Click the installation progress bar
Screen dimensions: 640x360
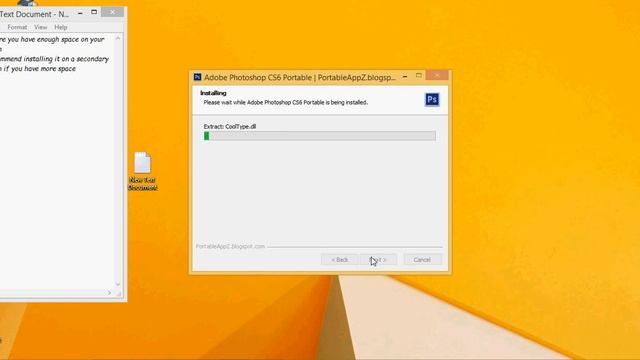[320, 136]
